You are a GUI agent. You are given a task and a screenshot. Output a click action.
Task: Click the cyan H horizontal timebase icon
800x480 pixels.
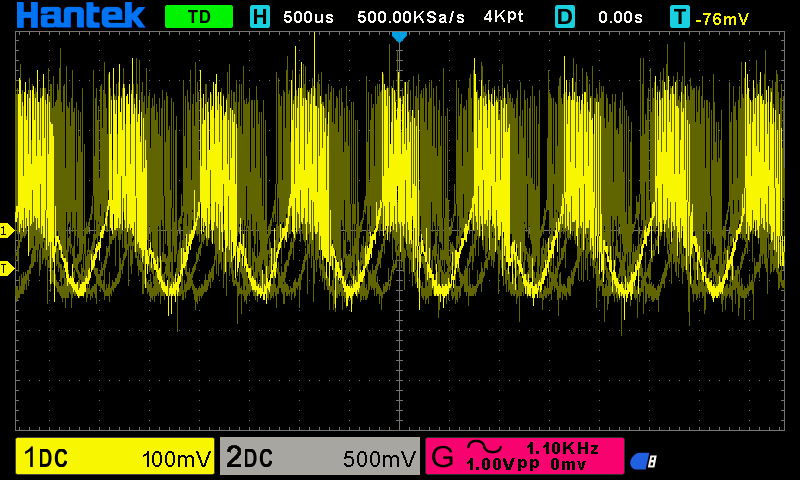(260, 17)
